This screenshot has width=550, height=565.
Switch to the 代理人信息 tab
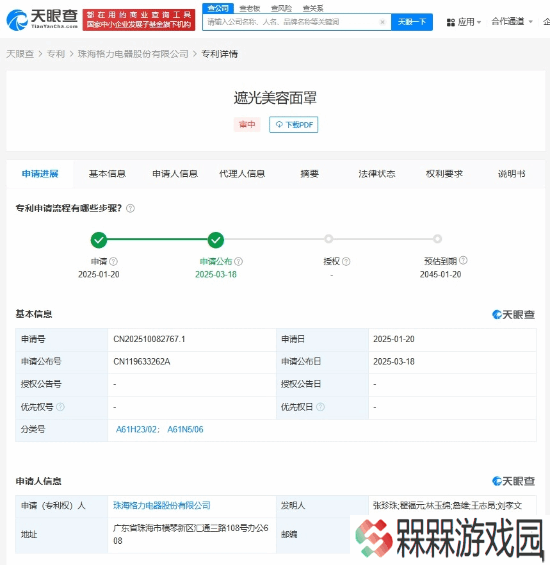coord(242,174)
